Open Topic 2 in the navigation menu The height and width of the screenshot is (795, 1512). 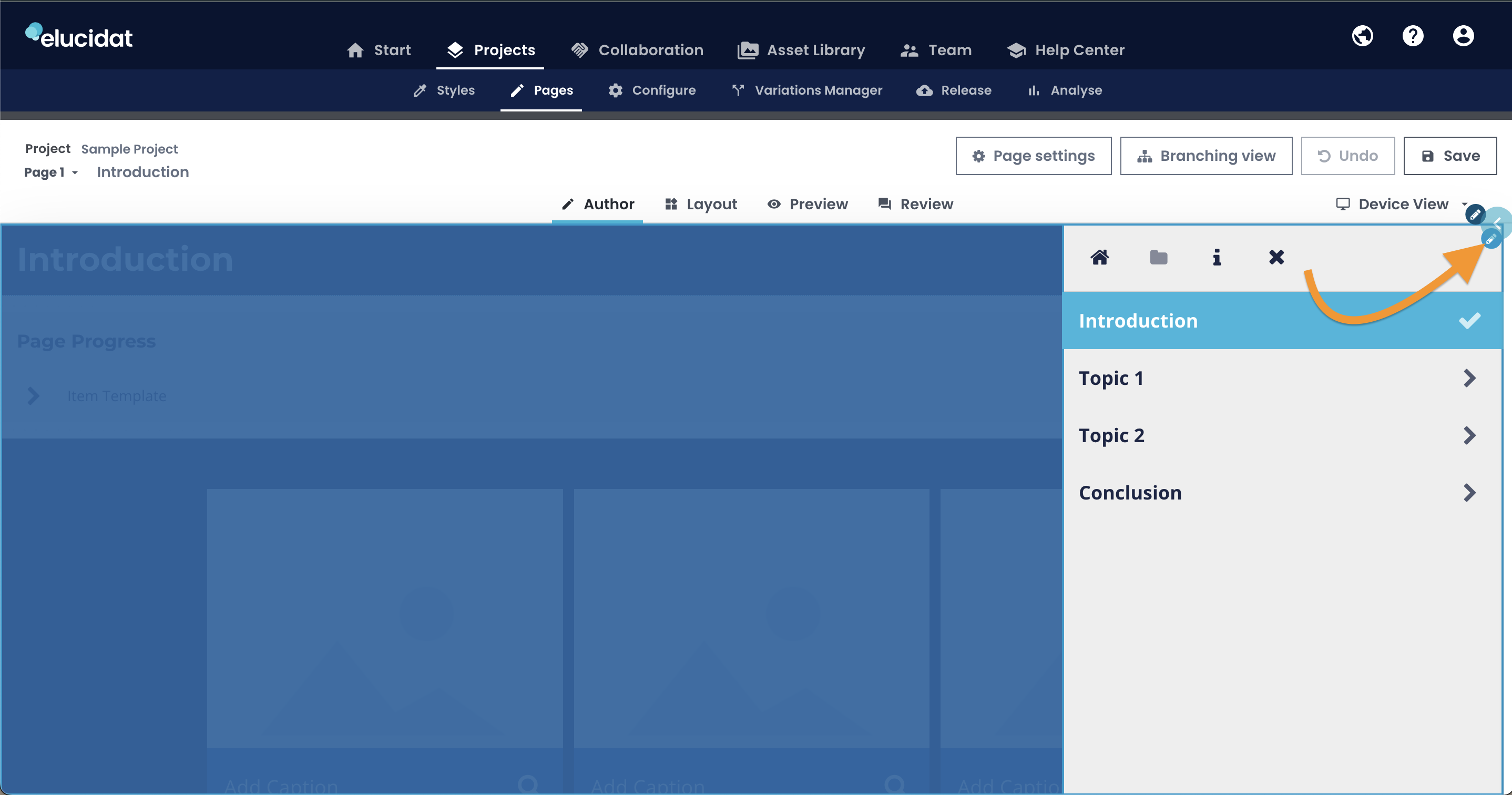(x=1282, y=435)
